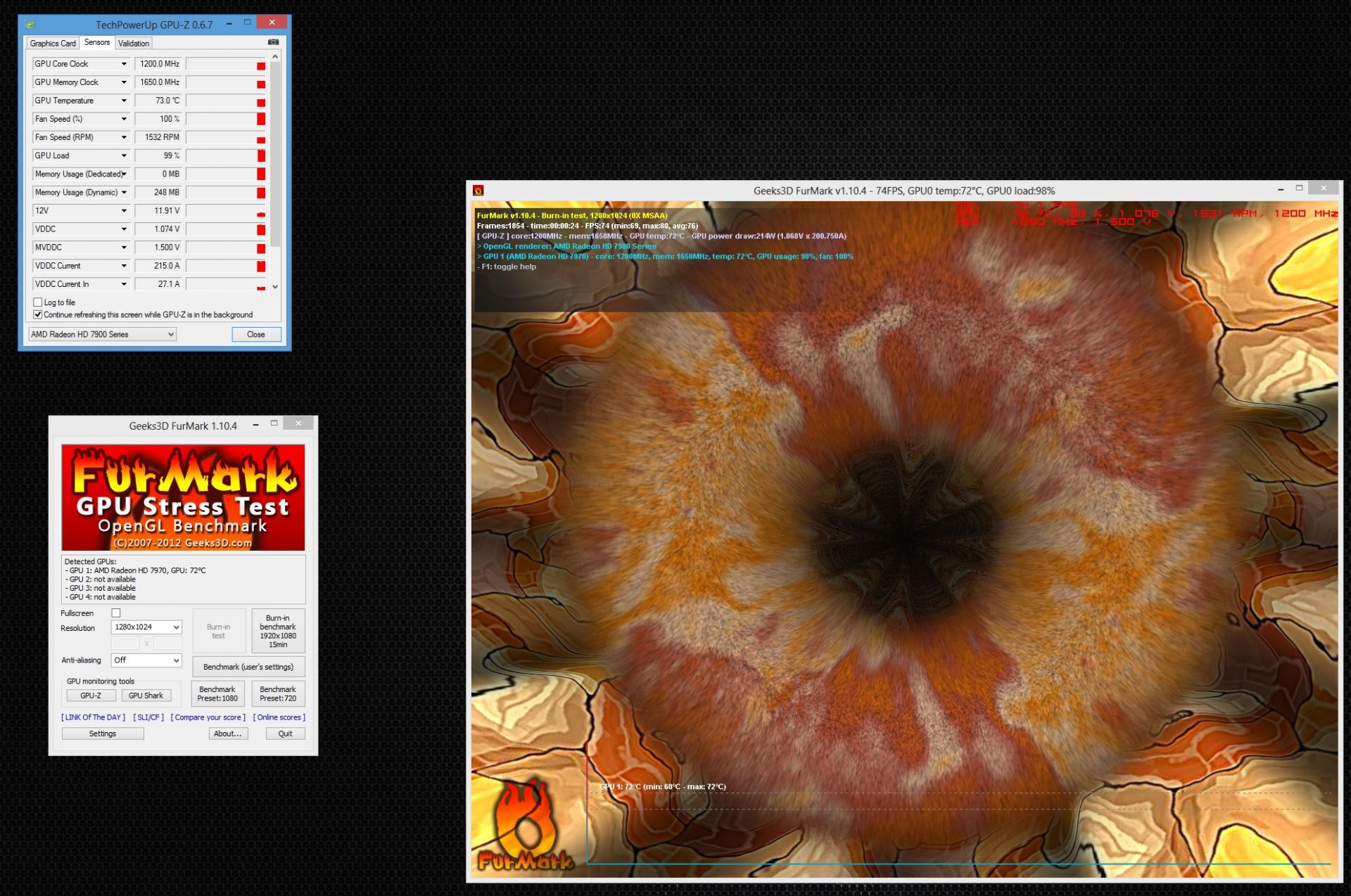Click the Close button in GPU-Z

(x=256, y=335)
